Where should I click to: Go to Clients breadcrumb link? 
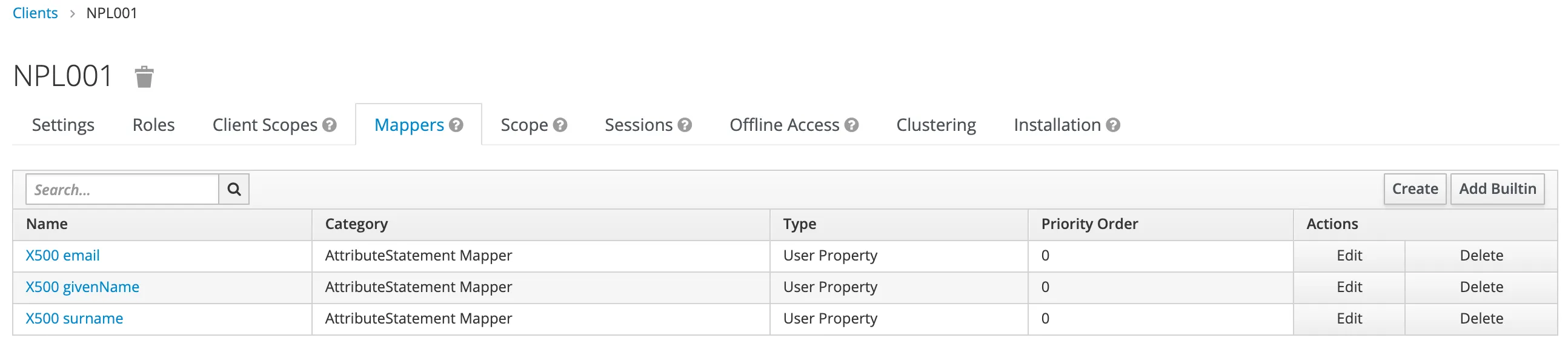[35, 13]
